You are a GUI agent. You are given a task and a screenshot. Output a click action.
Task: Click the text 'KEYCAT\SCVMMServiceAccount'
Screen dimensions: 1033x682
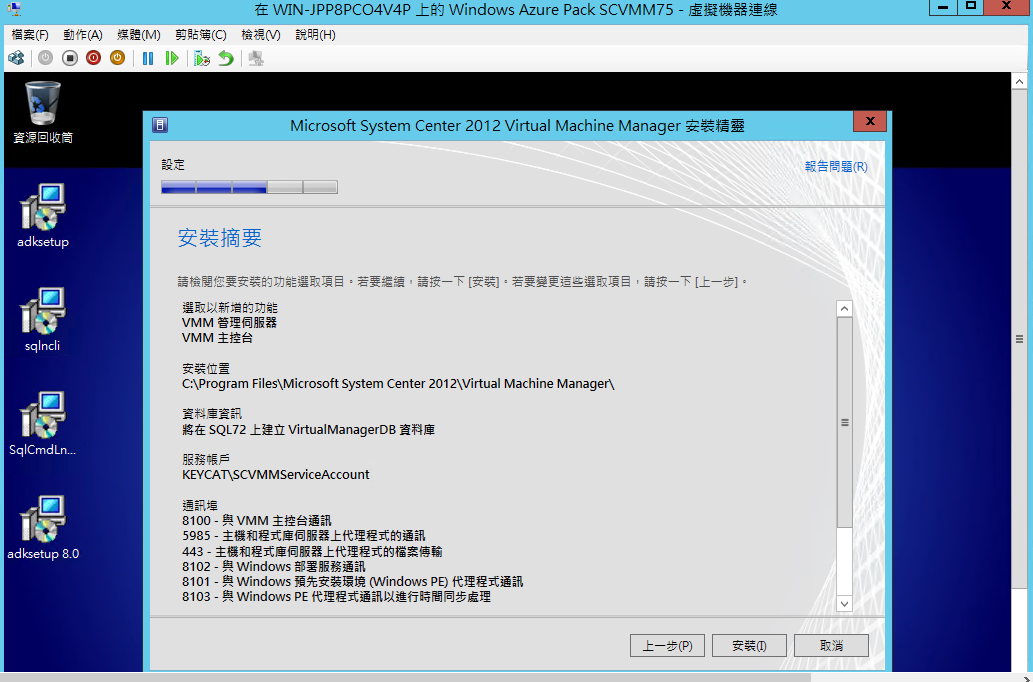(x=275, y=474)
